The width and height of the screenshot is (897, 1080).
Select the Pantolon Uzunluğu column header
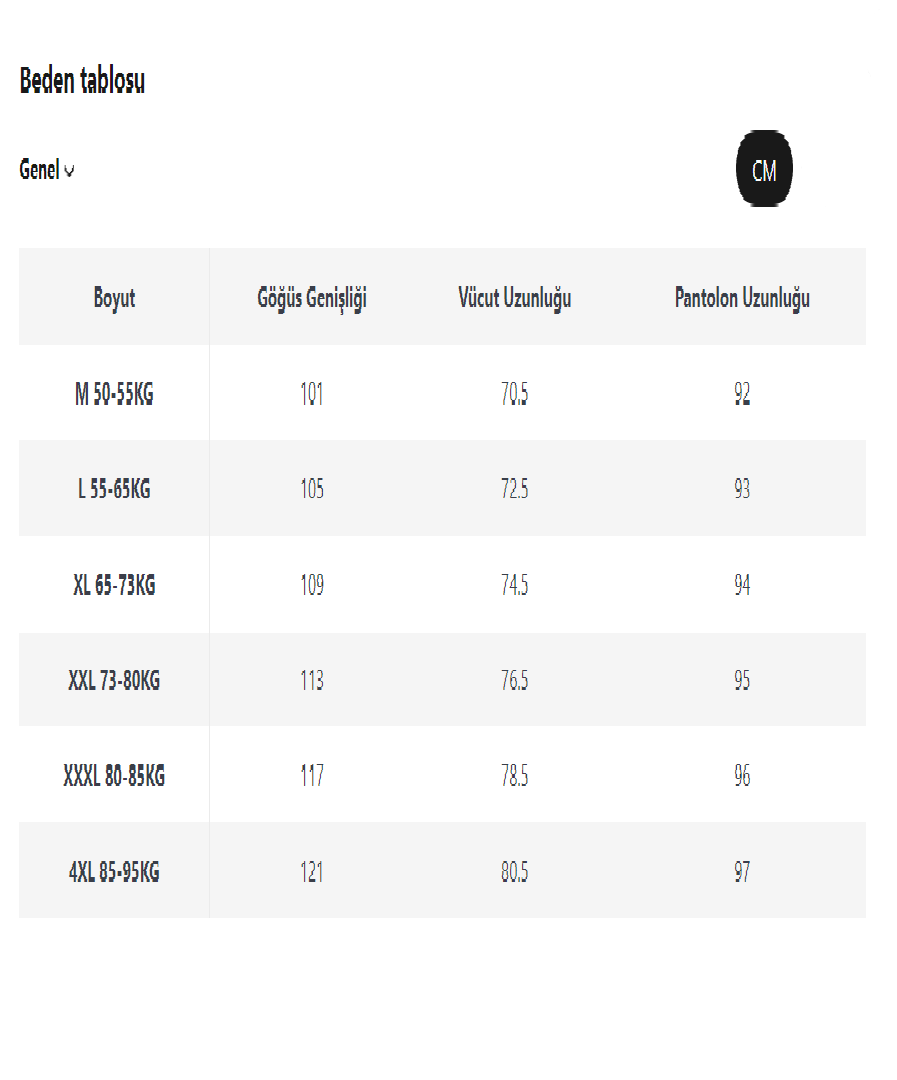coord(742,298)
